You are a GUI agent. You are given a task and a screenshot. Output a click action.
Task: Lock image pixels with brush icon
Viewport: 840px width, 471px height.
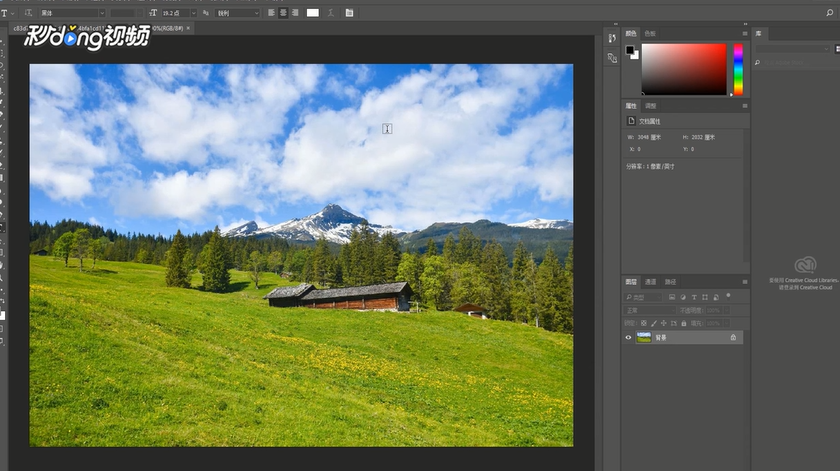(x=654, y=323)
